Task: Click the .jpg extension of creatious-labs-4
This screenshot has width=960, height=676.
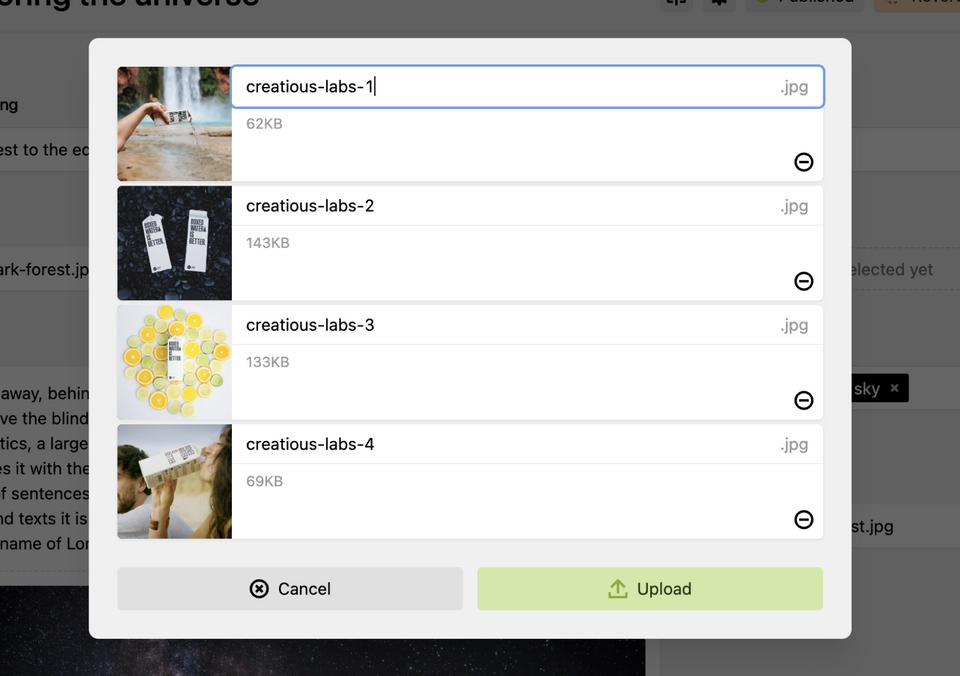Action: point(794,445)
